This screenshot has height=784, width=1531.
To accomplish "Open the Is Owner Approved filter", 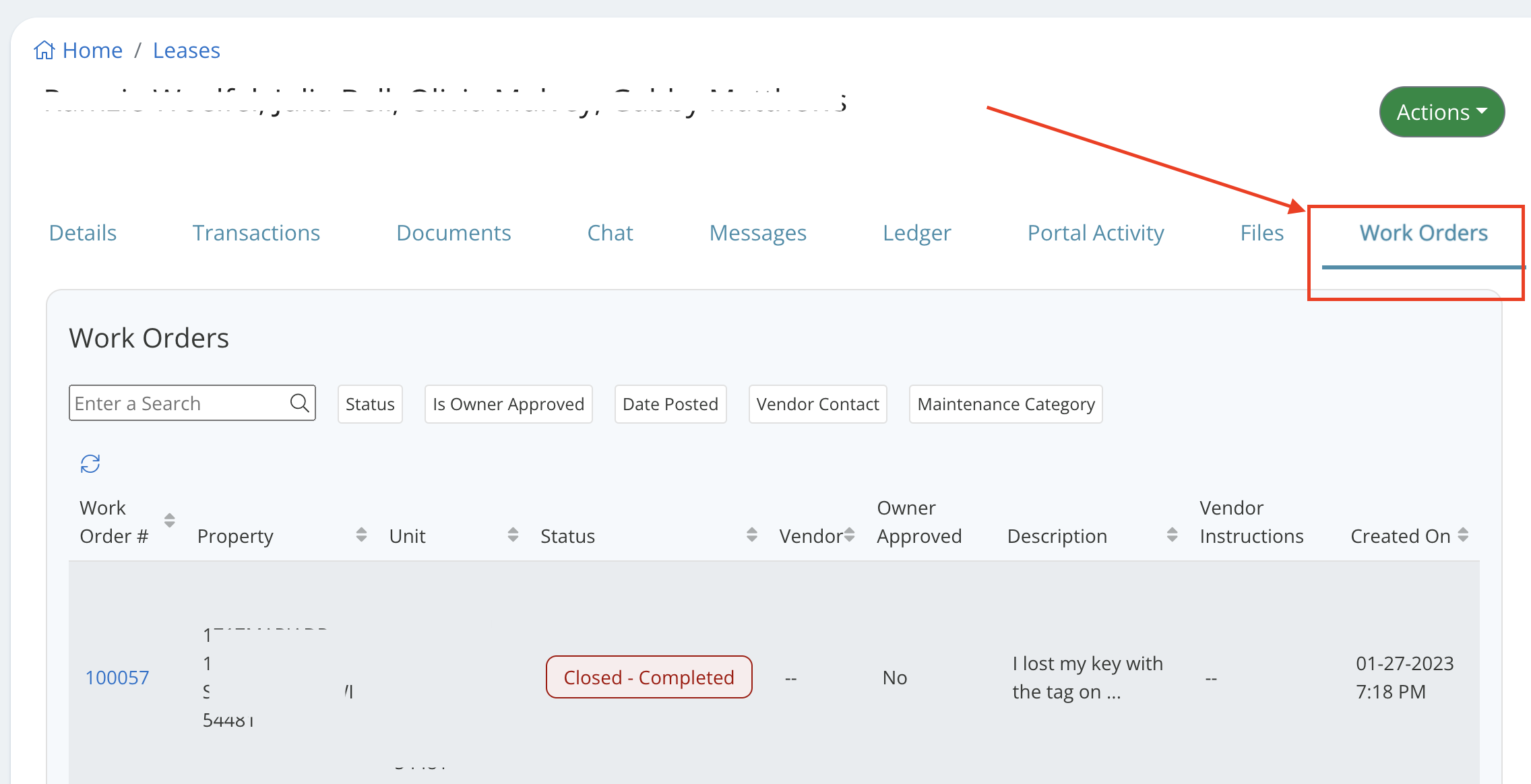I will tap(508, 404).
